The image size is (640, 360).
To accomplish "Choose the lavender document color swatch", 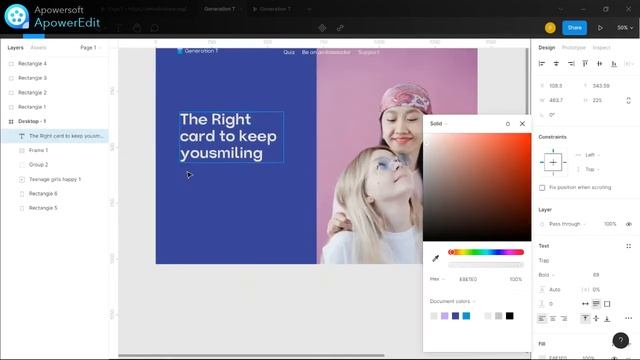I will pos(444,316).
